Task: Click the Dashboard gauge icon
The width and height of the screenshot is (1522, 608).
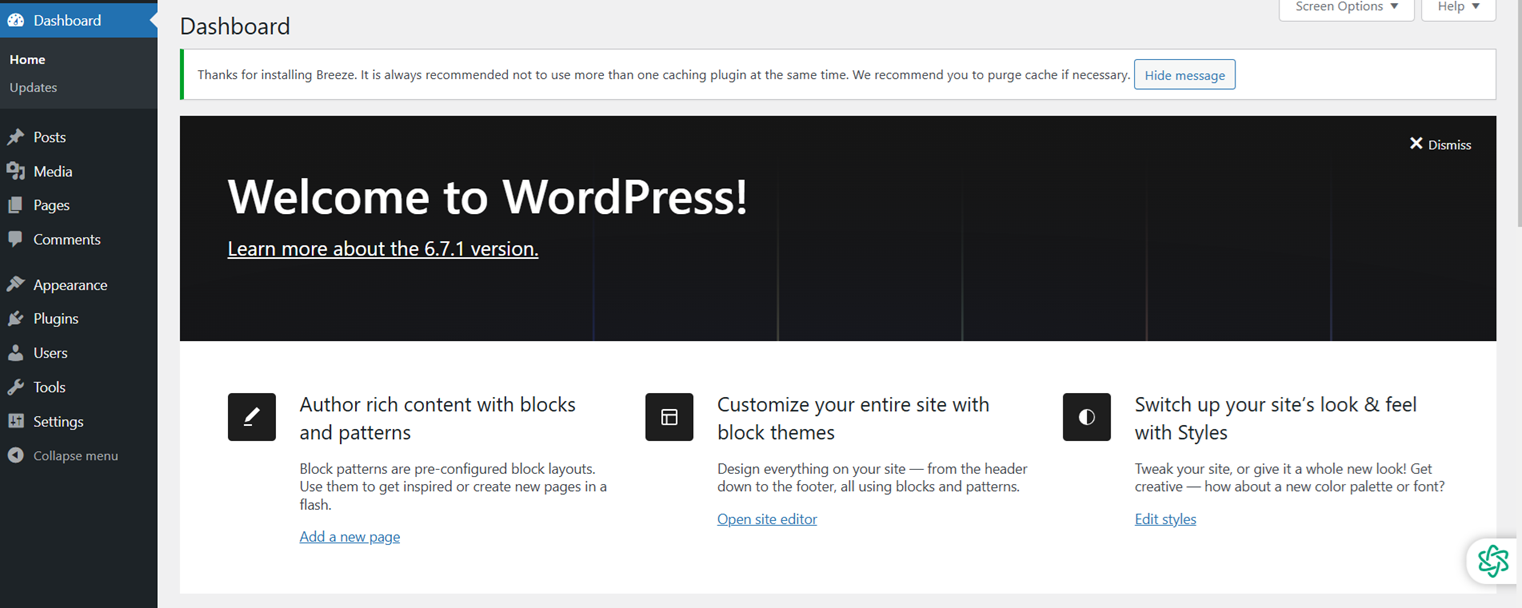Action: point(16,20)
